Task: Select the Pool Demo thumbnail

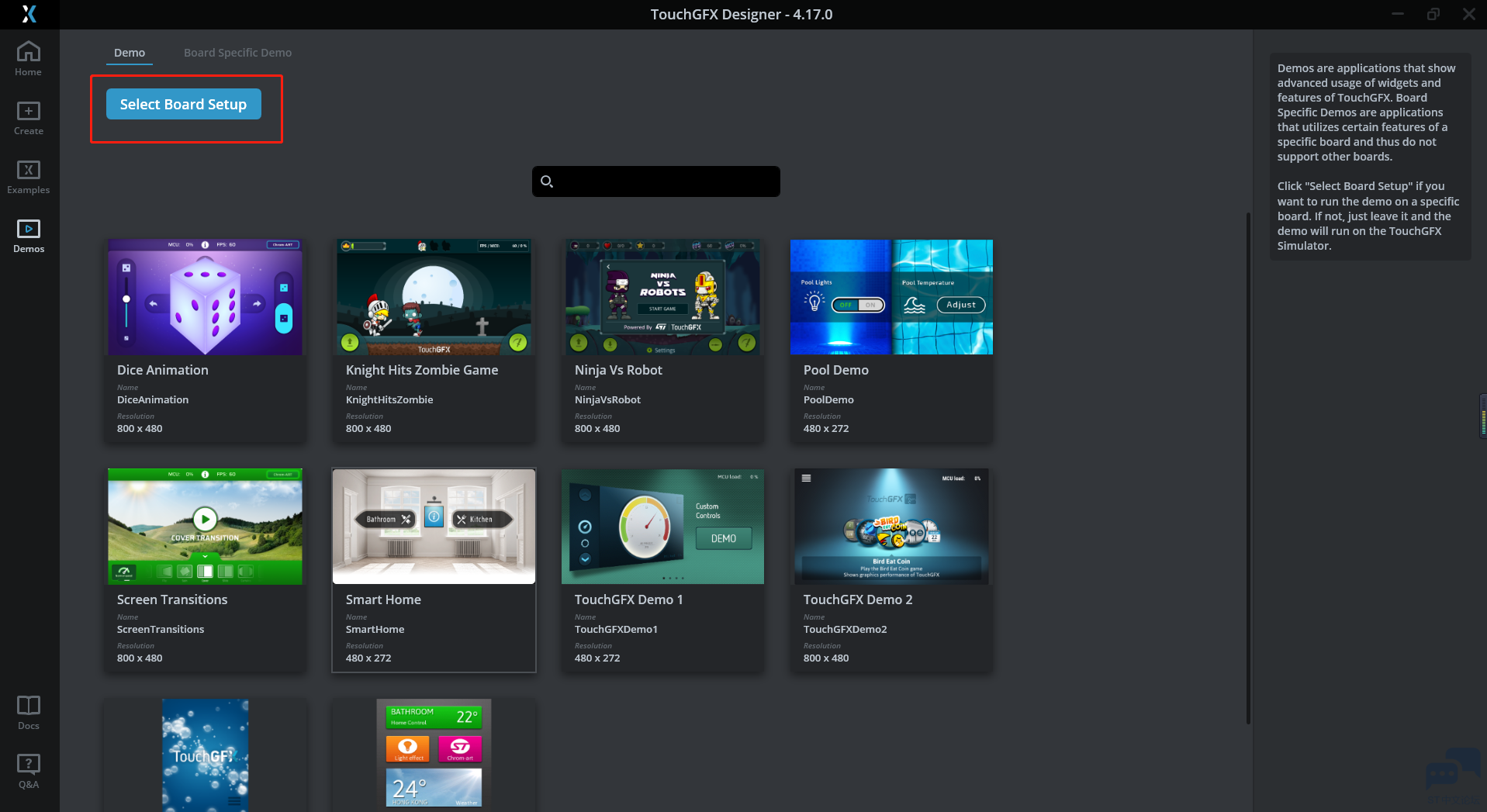Action: click(x=891, y=297)
